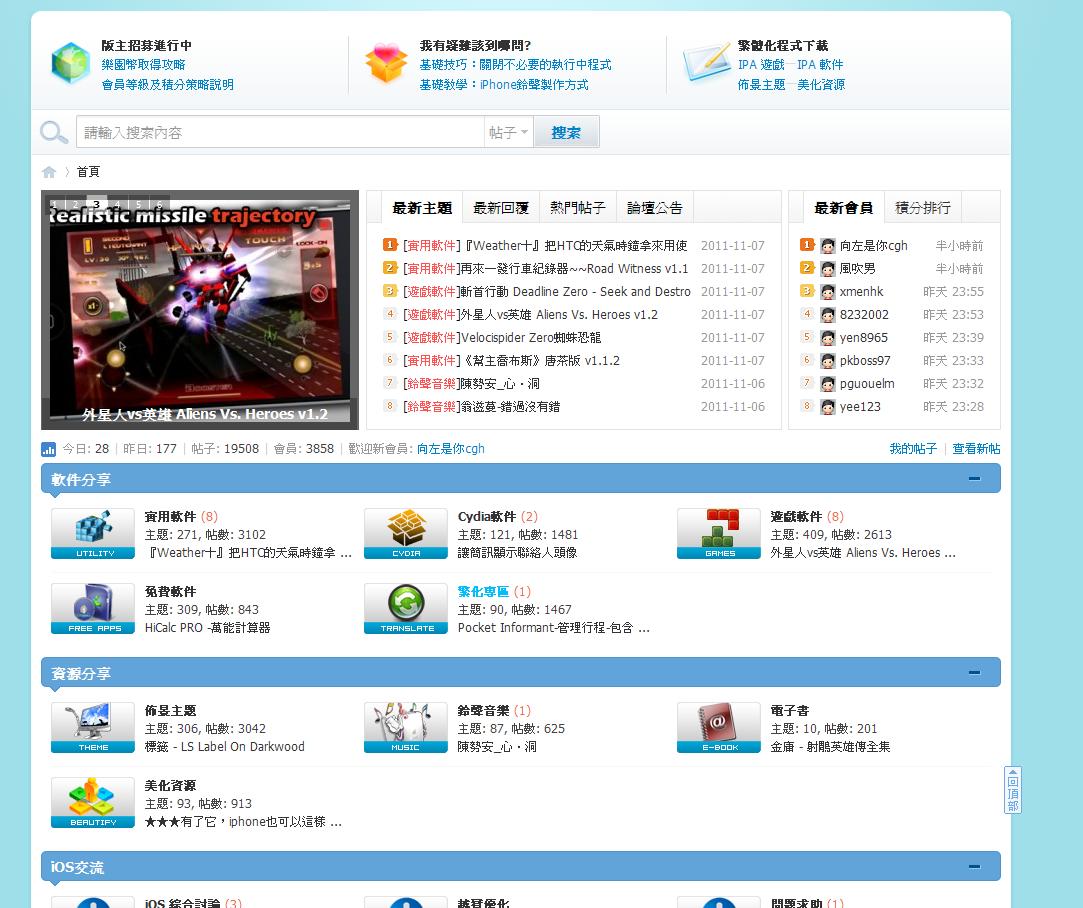Switch to the 論壇公告 tab
This screenshot has width=1083, height=908.
tap(655, 208)
